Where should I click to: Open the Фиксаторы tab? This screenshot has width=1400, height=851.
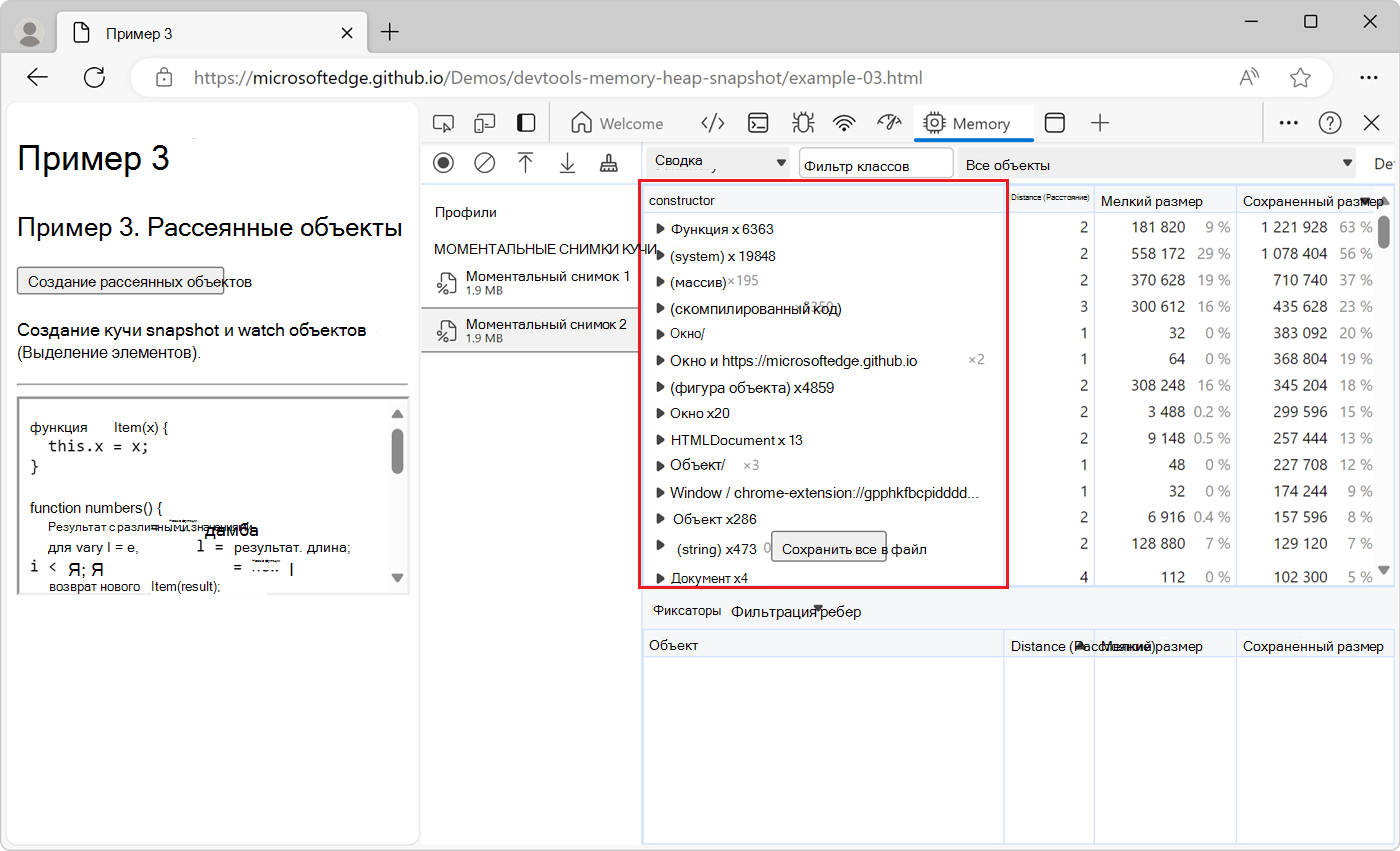686,610
